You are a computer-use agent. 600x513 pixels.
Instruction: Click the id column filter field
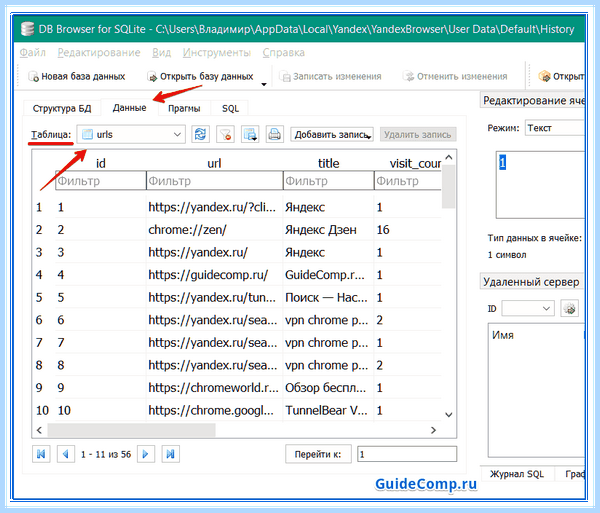pos(101,181)
